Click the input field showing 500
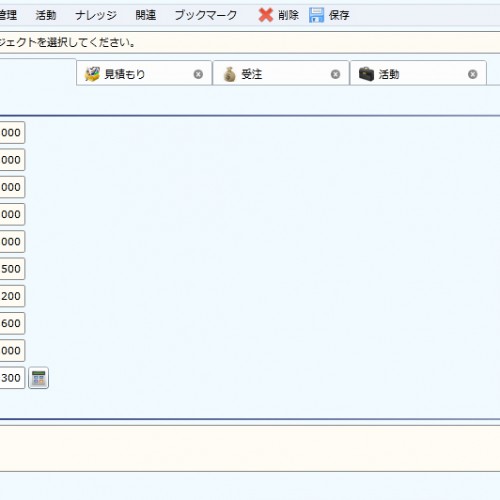Screen dimensions: 500x500 [12, 269]
